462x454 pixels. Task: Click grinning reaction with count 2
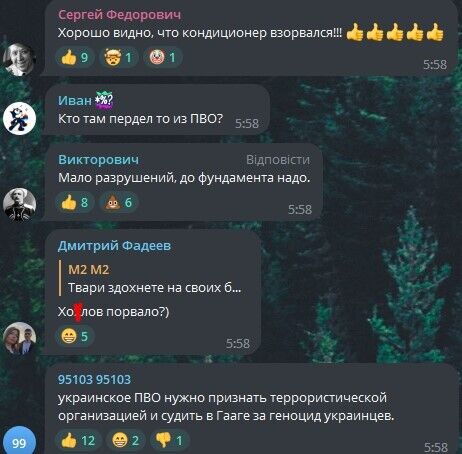coord(126,441)
